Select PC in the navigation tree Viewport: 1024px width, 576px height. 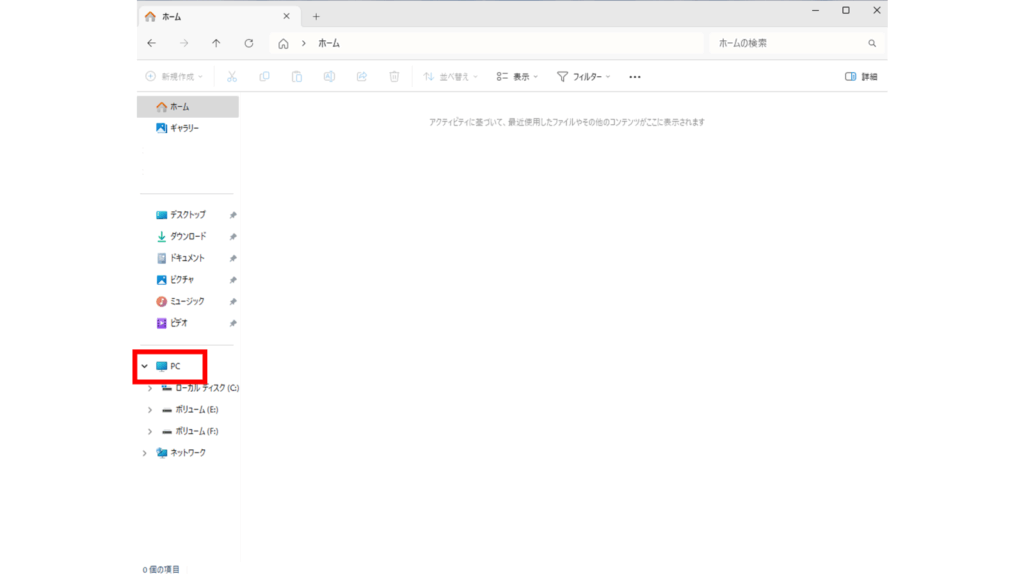pos(168,366)
